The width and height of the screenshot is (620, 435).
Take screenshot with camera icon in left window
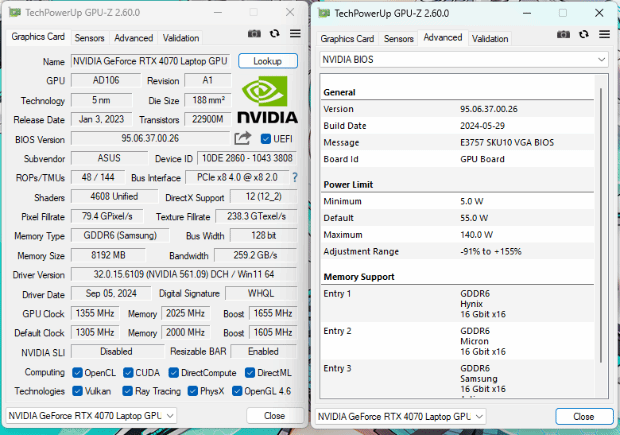pyautogui.click(x=254, y=34)
